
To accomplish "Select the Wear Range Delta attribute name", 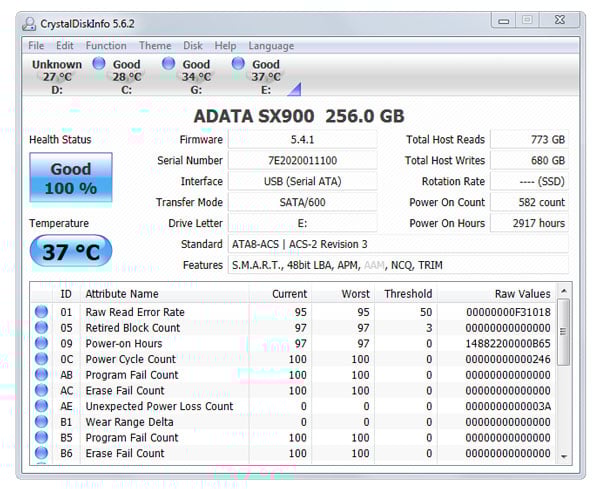I will point(129,422).
